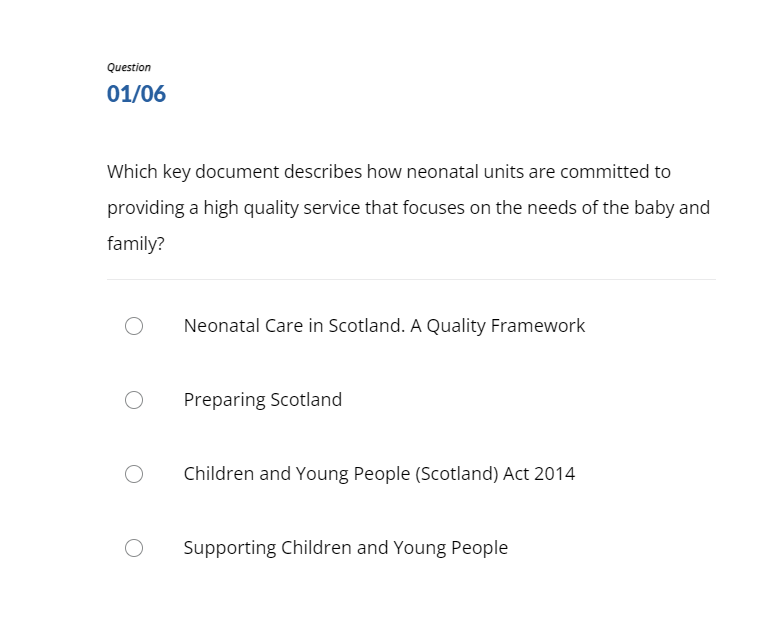Click the word 'family?' ending the question

click(x=136, y=244)
